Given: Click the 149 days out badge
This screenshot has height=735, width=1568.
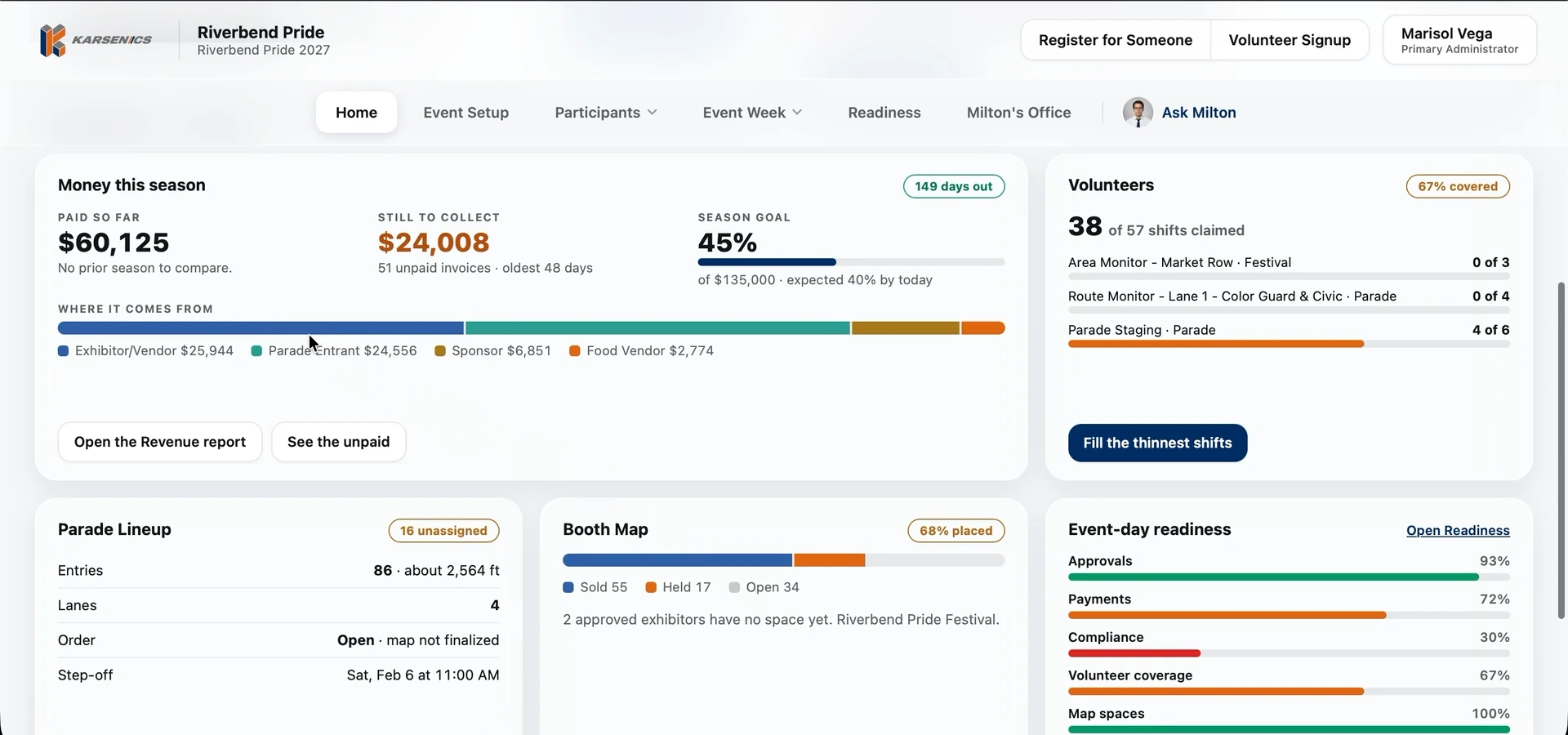Looking at the screenshot, I should pos(954,186).
